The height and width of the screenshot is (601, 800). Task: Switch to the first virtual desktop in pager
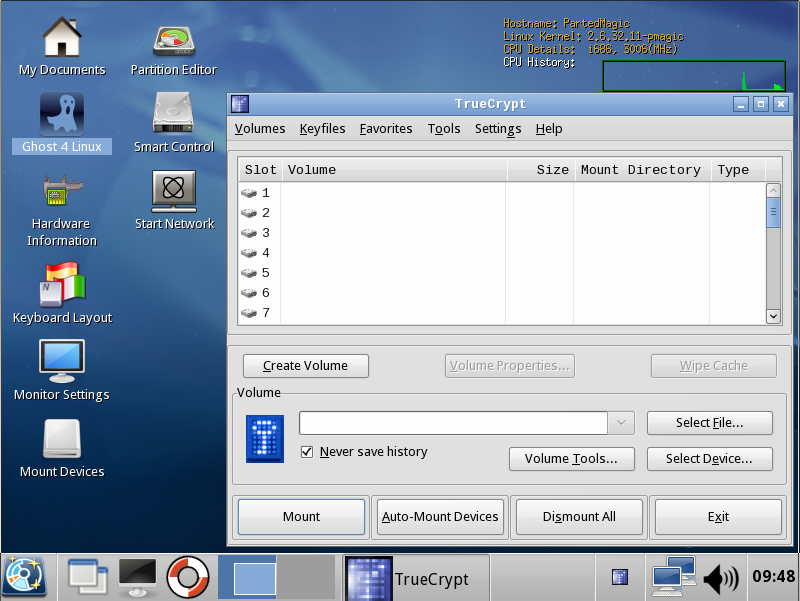tap(247, 577)
